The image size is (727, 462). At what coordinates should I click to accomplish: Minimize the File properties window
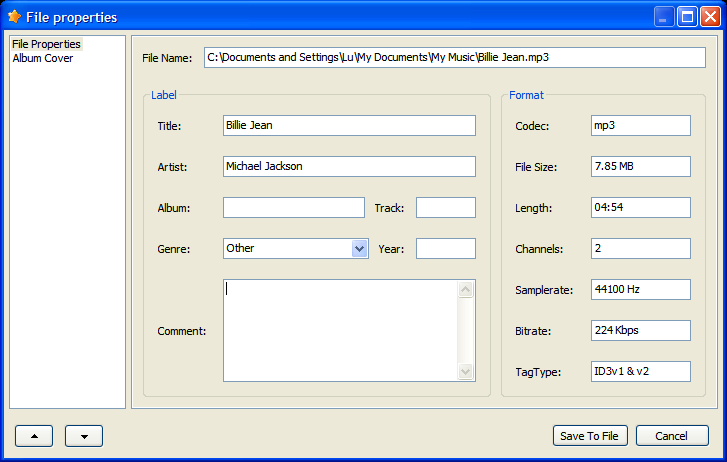pos(664,17)
